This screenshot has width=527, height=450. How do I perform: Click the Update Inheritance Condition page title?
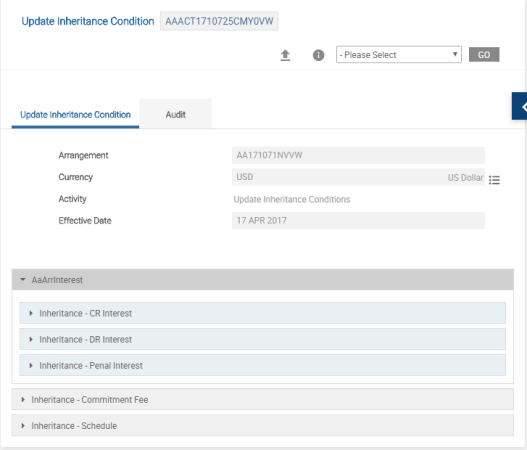[x=88, y=21]
